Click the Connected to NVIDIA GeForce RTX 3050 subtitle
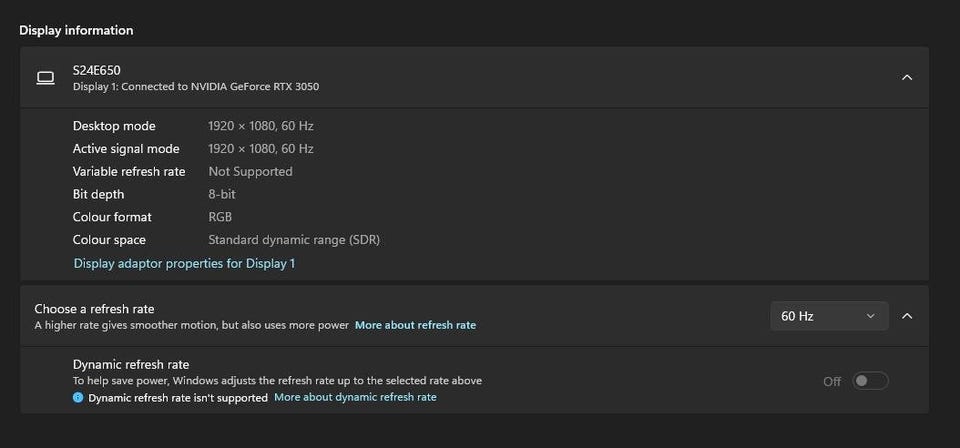 [196, 87]
